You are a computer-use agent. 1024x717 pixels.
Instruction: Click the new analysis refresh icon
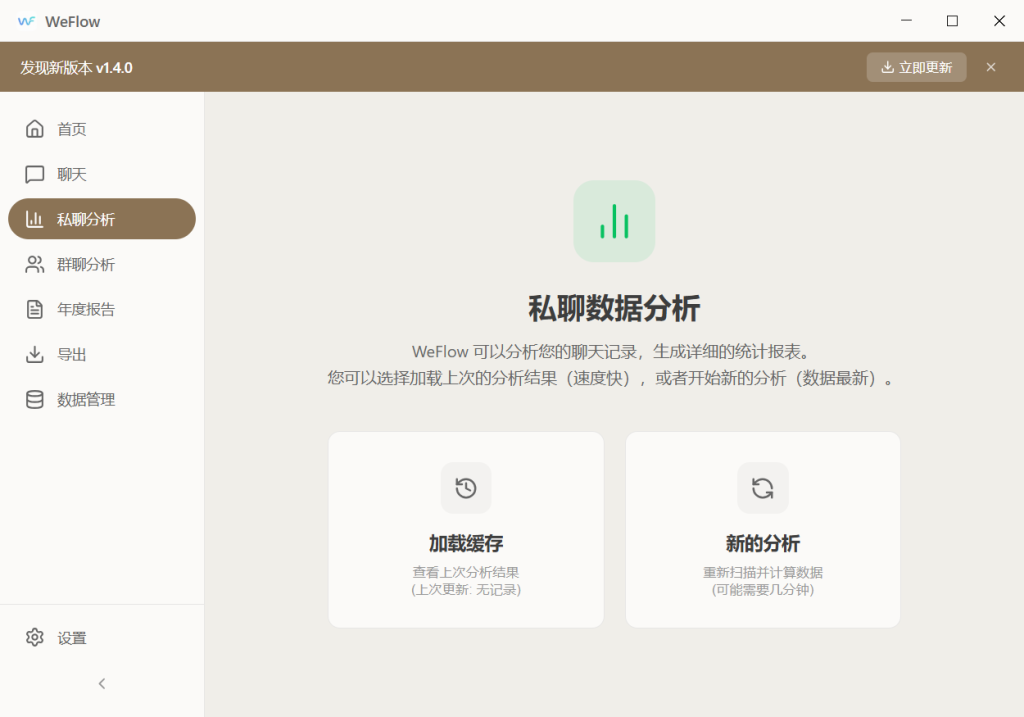click(x=762, y=488)
